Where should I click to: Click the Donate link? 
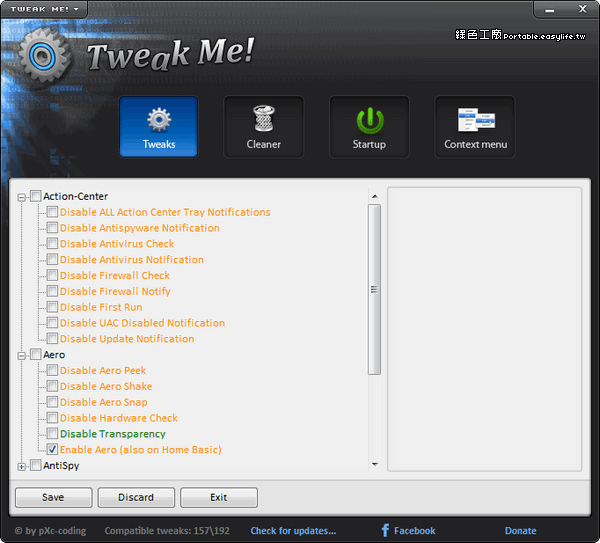click(x=520, y=531)
